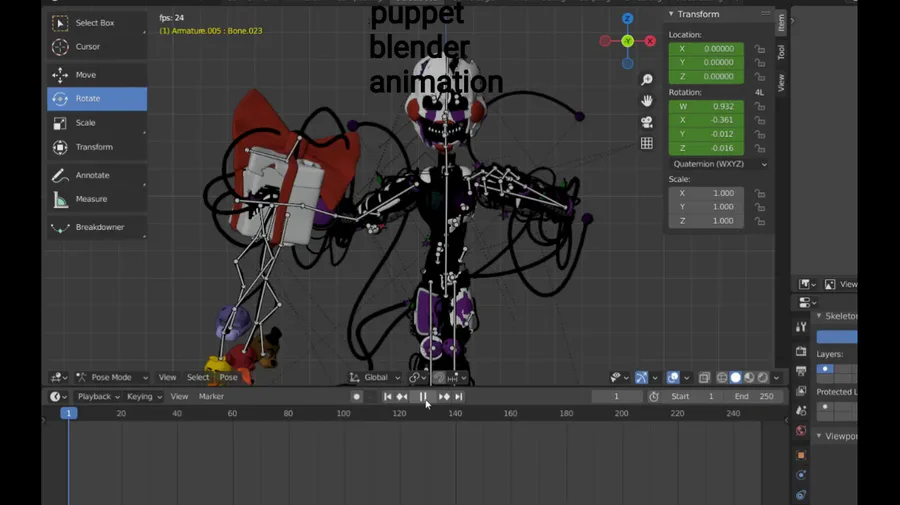This screenshot has height=505, width=900.
Task: Toggle lock on Location Y
Action: [760, 63]
